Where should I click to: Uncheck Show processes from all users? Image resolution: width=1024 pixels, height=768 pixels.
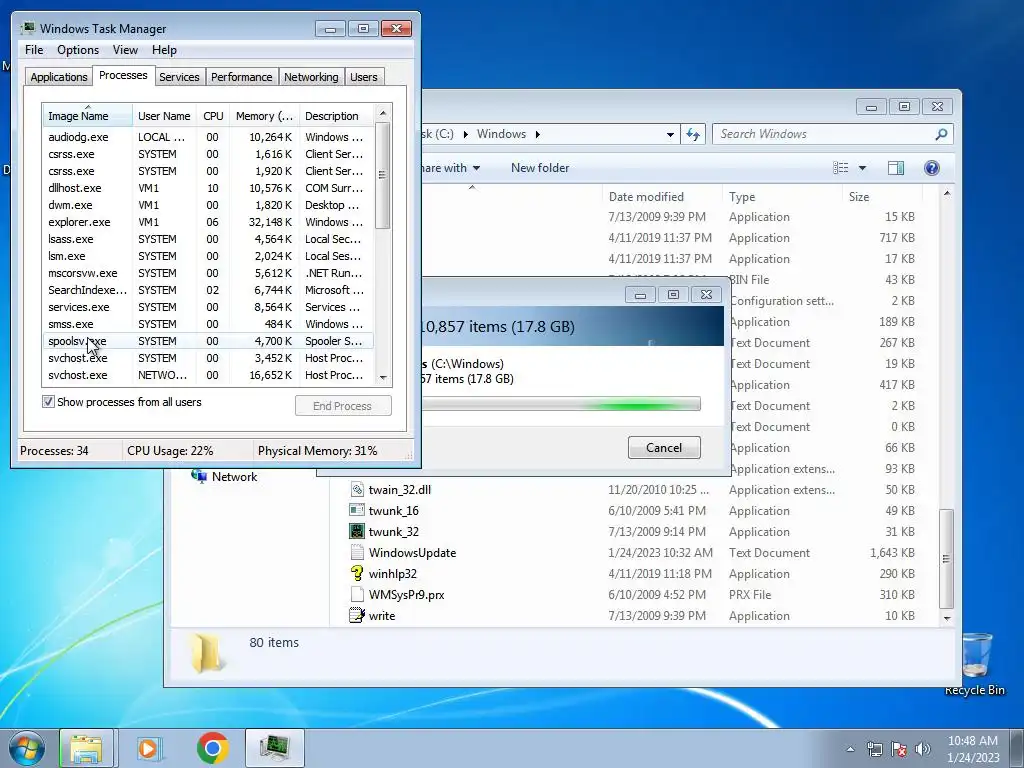(x=48, y=402)
